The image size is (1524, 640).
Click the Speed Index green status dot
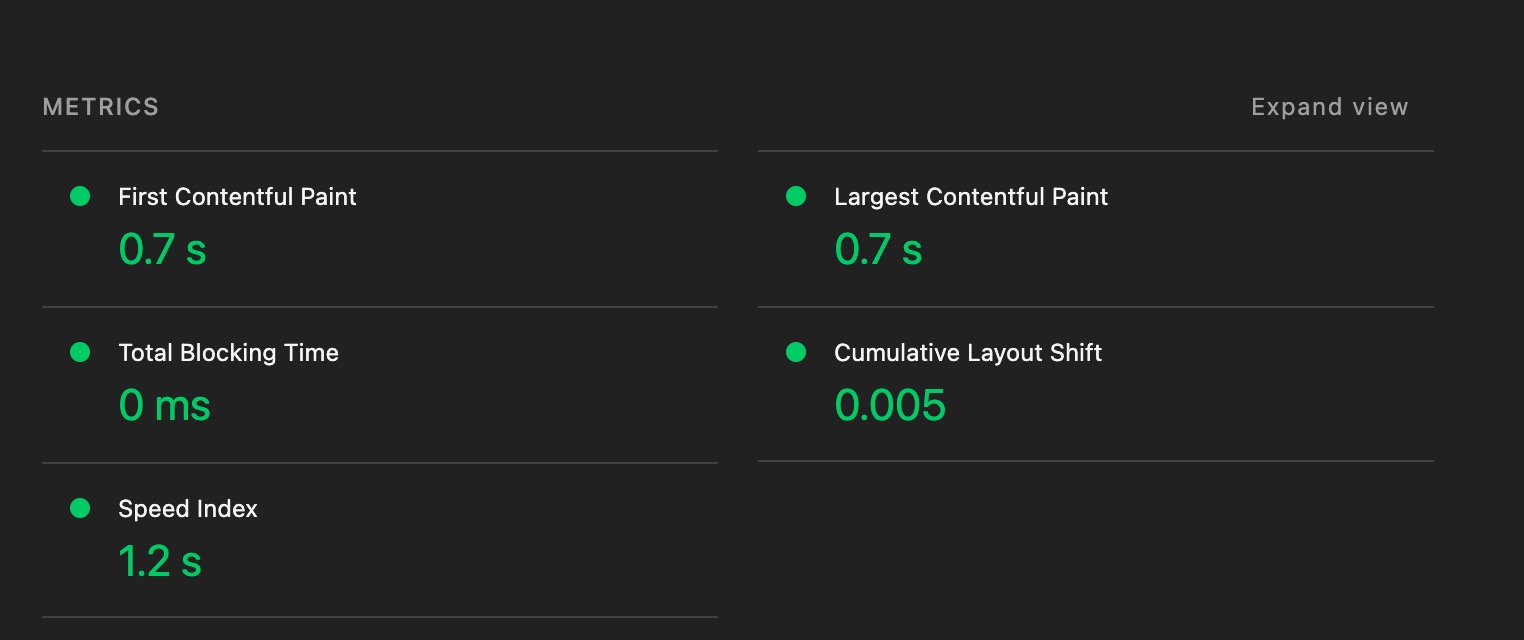coord(80,509)
